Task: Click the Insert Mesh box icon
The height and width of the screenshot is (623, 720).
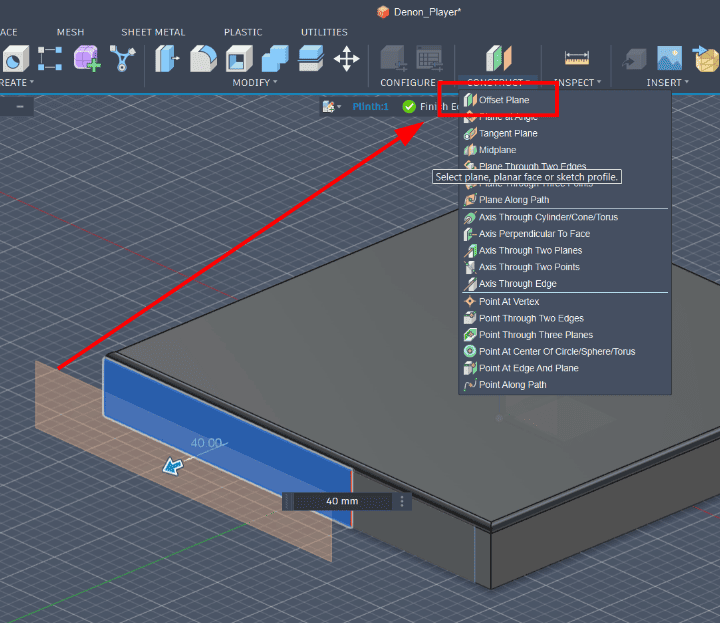Action: [706, 58]
